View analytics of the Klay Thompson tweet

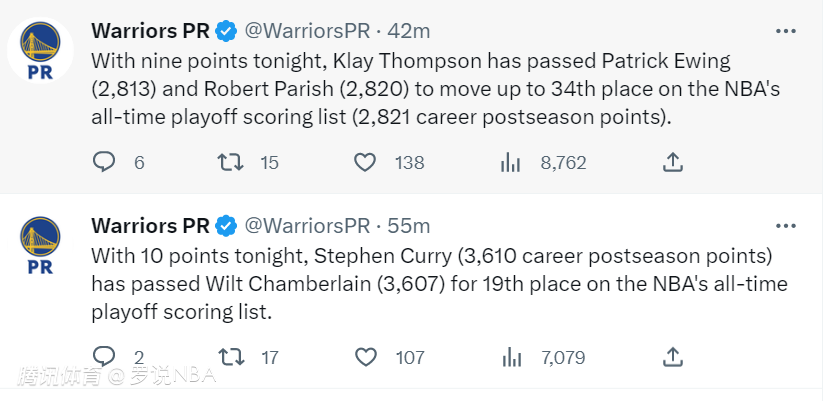click(510, 162)
